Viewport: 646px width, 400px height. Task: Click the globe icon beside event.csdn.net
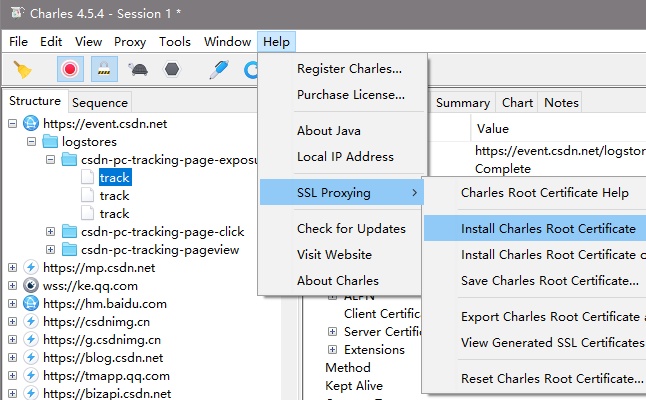point(31,124)
